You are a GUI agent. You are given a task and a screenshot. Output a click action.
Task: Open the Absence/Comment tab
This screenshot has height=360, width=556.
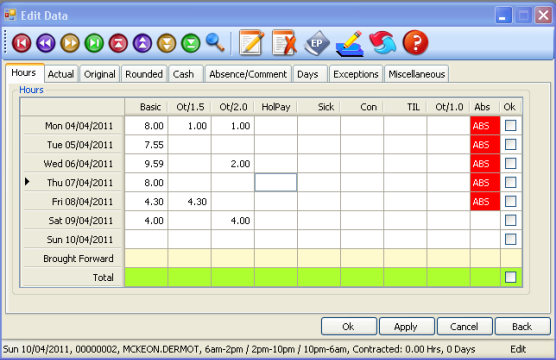(x=248, y=74)
